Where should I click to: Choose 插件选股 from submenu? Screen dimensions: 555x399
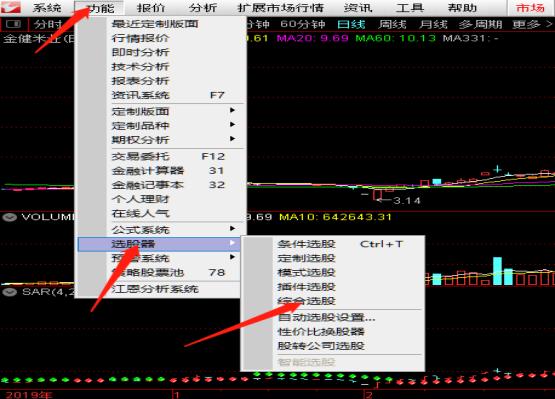click(333, 287)
